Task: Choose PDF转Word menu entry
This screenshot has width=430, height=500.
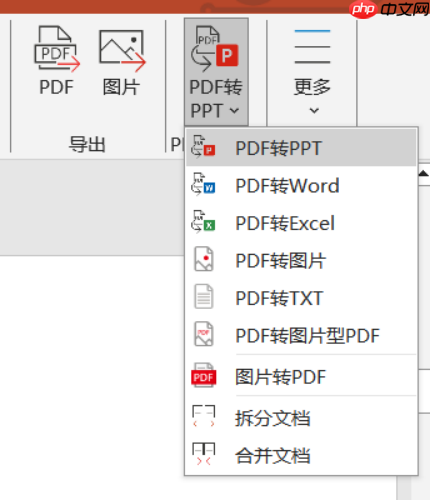Action: (x=301, y=186)
